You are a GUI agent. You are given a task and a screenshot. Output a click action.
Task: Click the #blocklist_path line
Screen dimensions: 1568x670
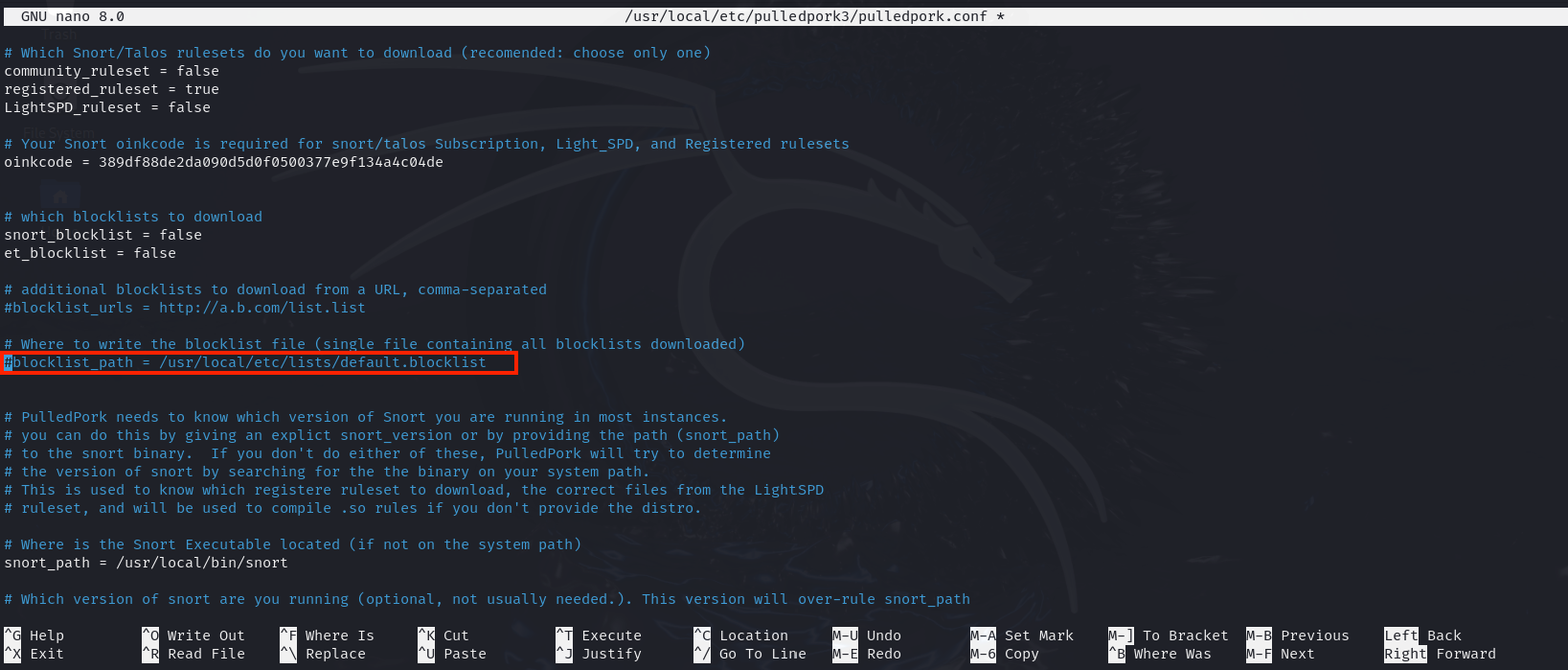pyautogui.click(x=245, y=362)
